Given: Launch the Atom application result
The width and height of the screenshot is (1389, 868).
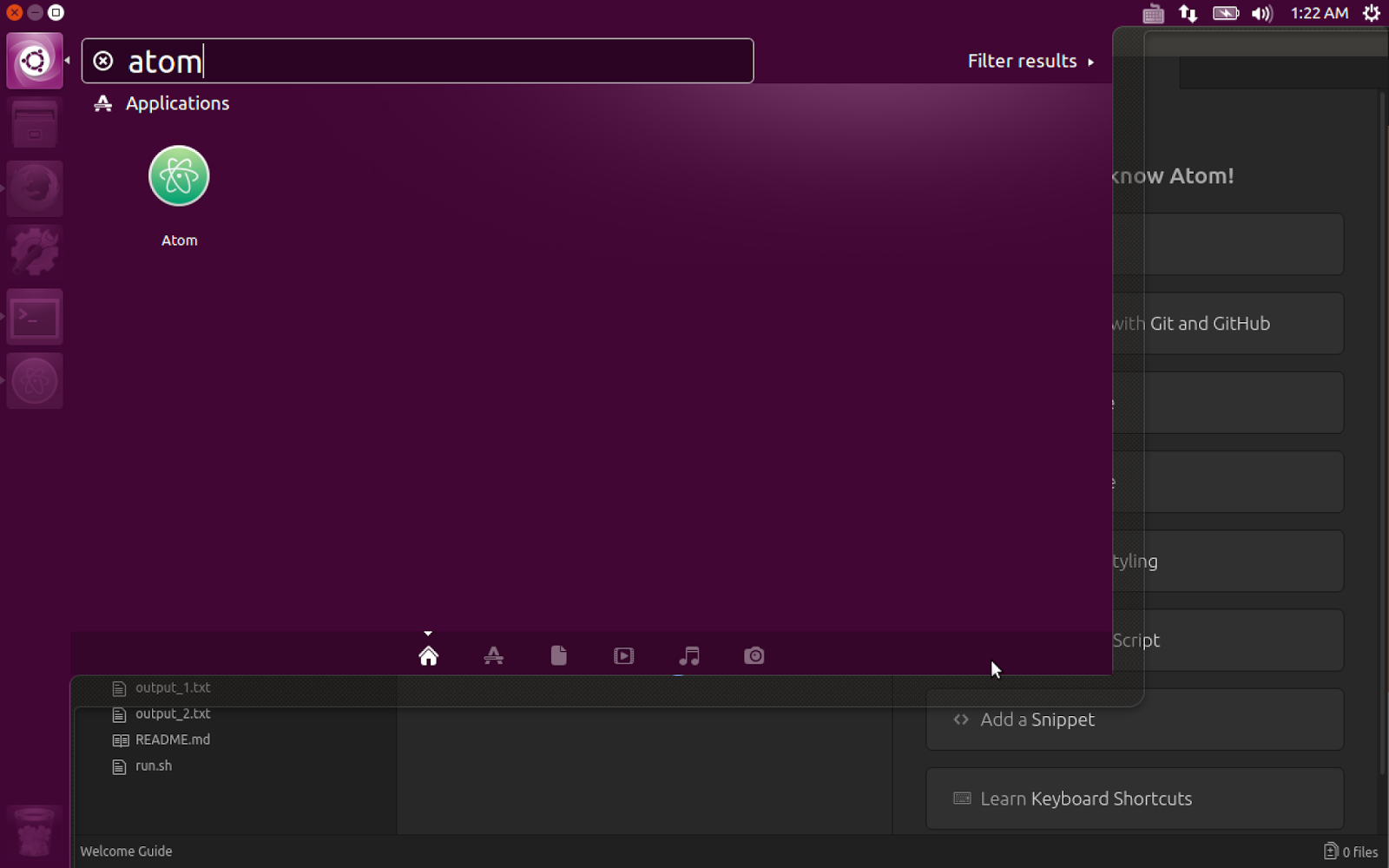Looking at the screenshot, I should pyautogui.click(x=179, y=196).
